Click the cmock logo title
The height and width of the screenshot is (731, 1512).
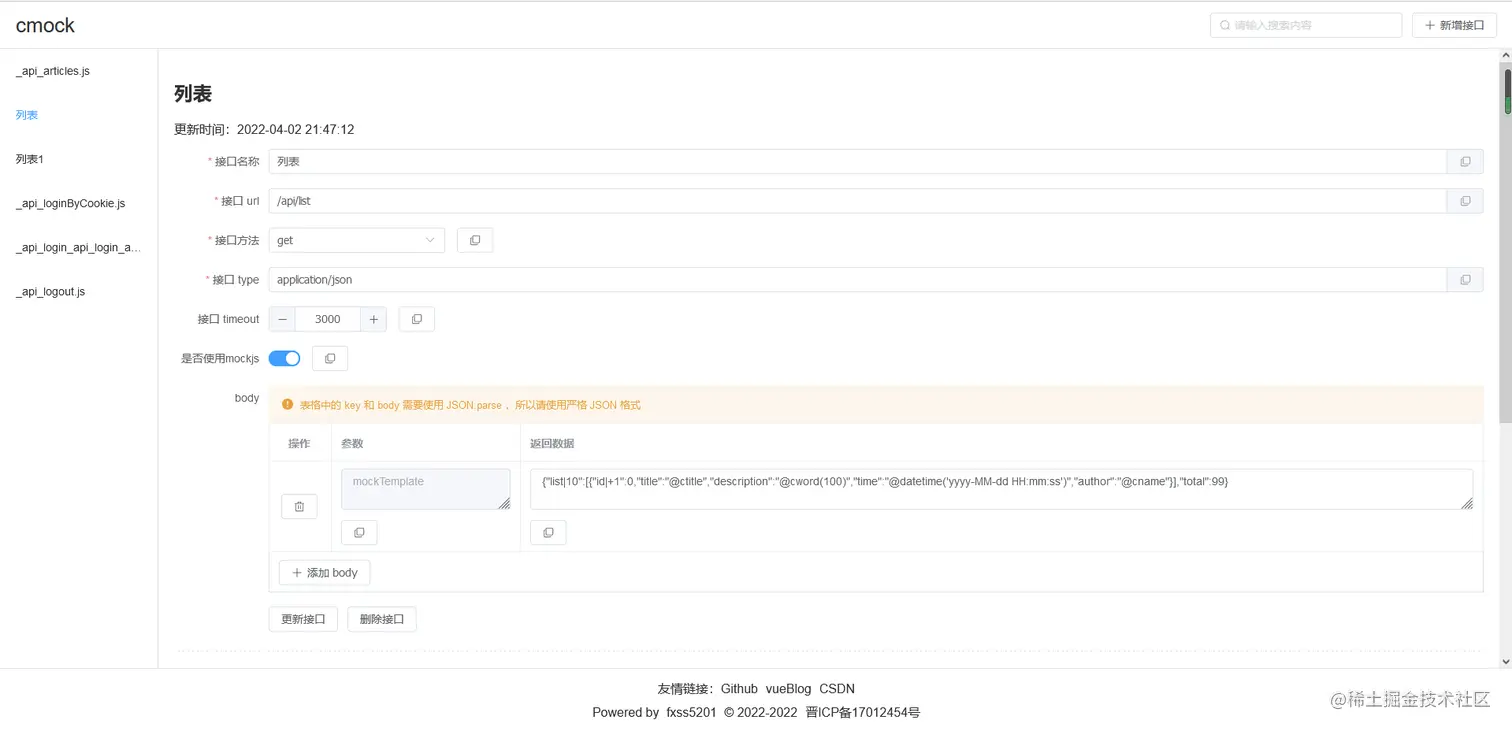tap(45, 25)
